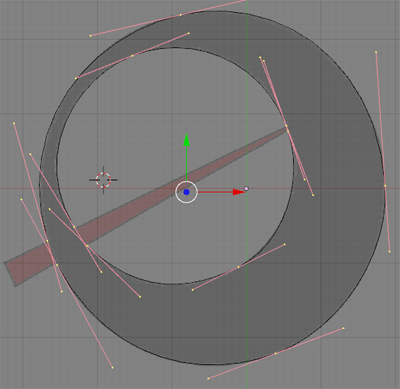Select the leftmost handle endpoint
This screenshot has height=389, width=400.
(14, 123)
